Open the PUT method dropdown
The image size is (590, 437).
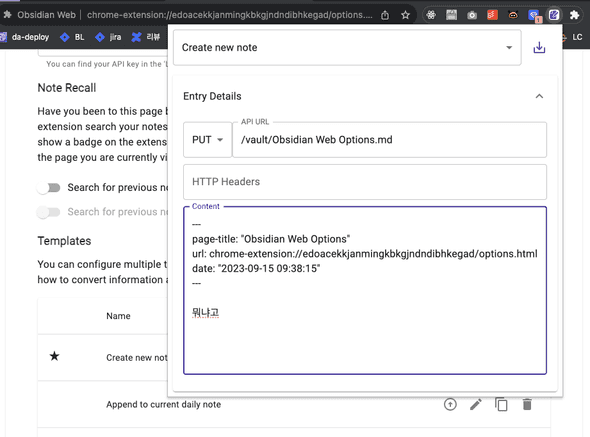point(207,140)
